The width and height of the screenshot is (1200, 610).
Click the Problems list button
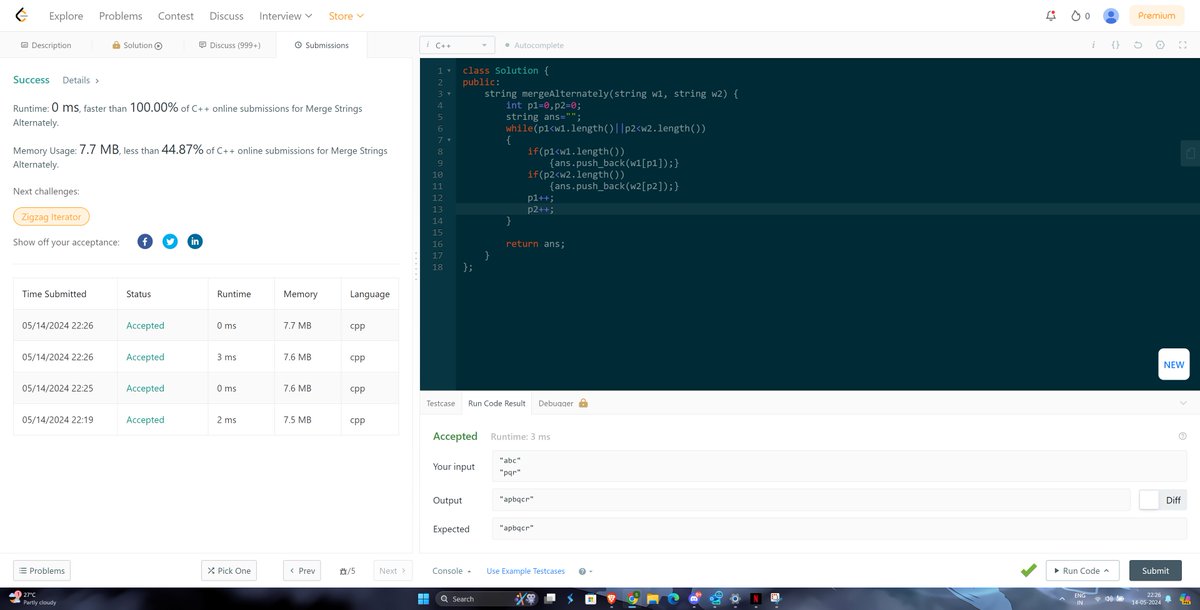(42, 570)
